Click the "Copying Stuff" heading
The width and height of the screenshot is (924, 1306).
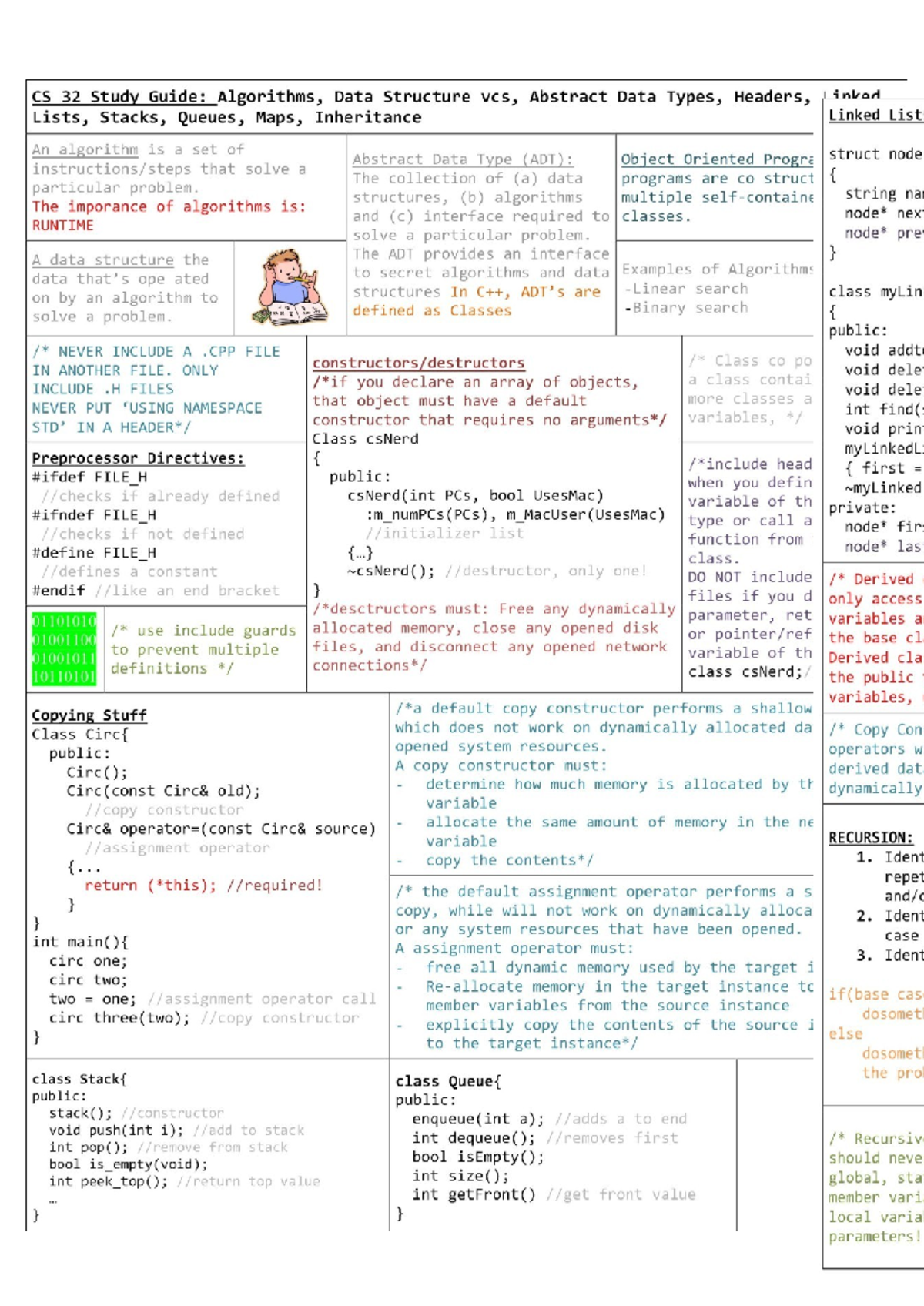click(x=89, y=715)
